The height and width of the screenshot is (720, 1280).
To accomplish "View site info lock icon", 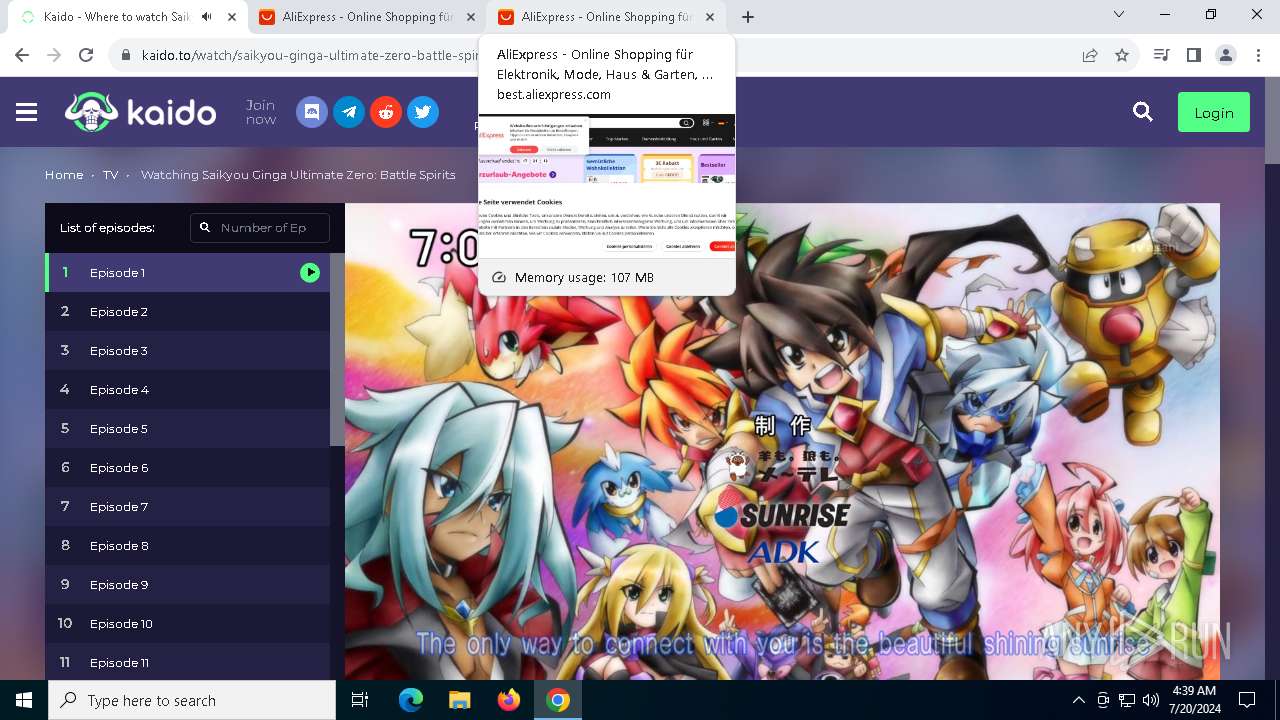I will click(125, 55).
